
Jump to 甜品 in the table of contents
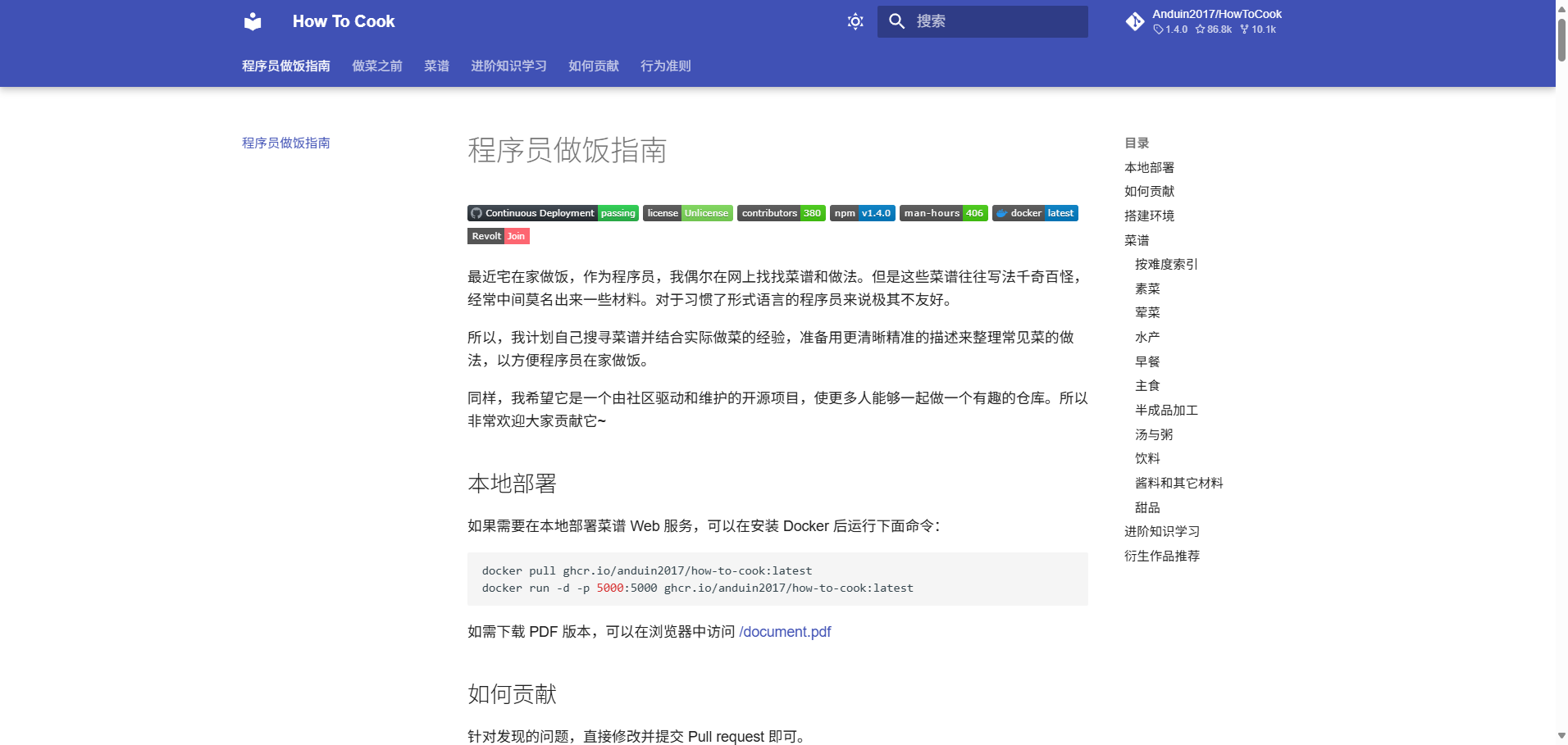point(1146,507)
